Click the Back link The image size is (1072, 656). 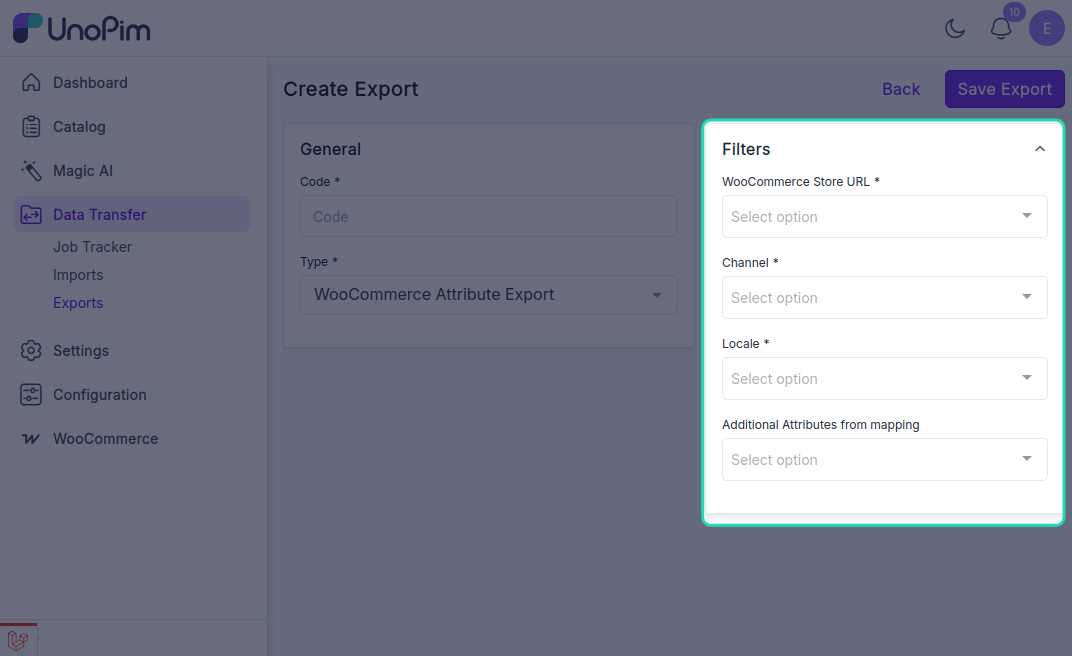tap(901, 89)
